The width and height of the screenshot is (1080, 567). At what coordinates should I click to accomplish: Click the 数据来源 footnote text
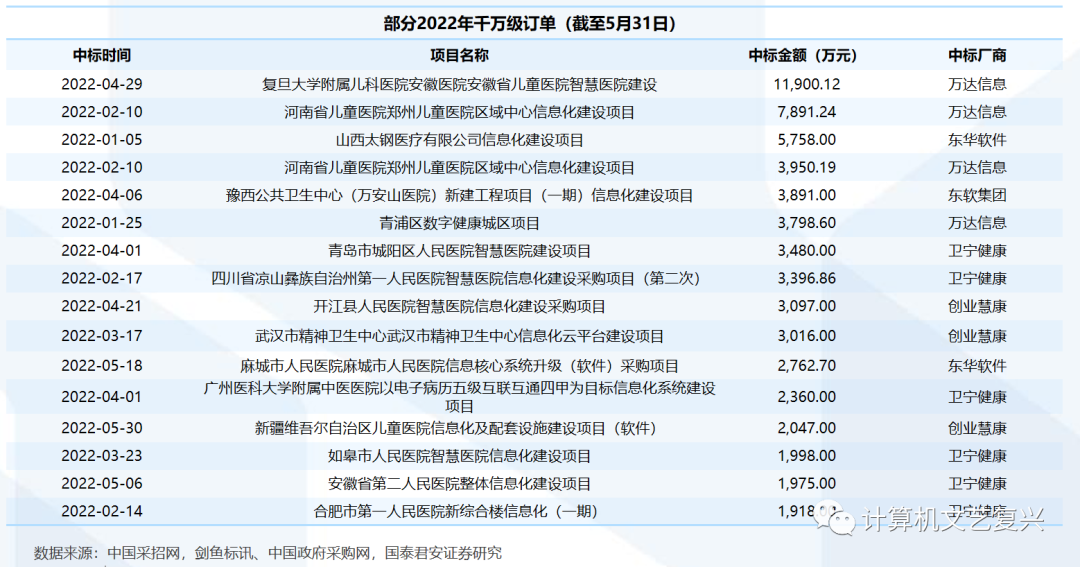point(268,552)
